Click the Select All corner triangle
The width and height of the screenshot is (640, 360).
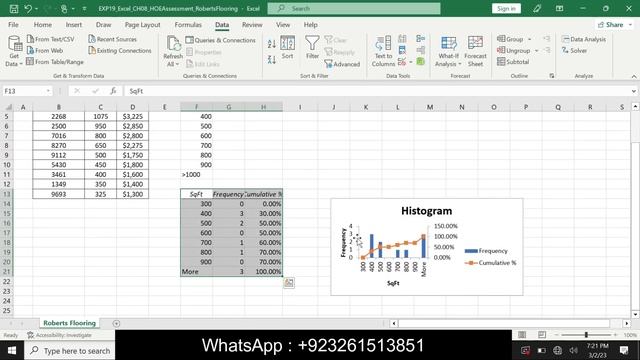(8, 107)
